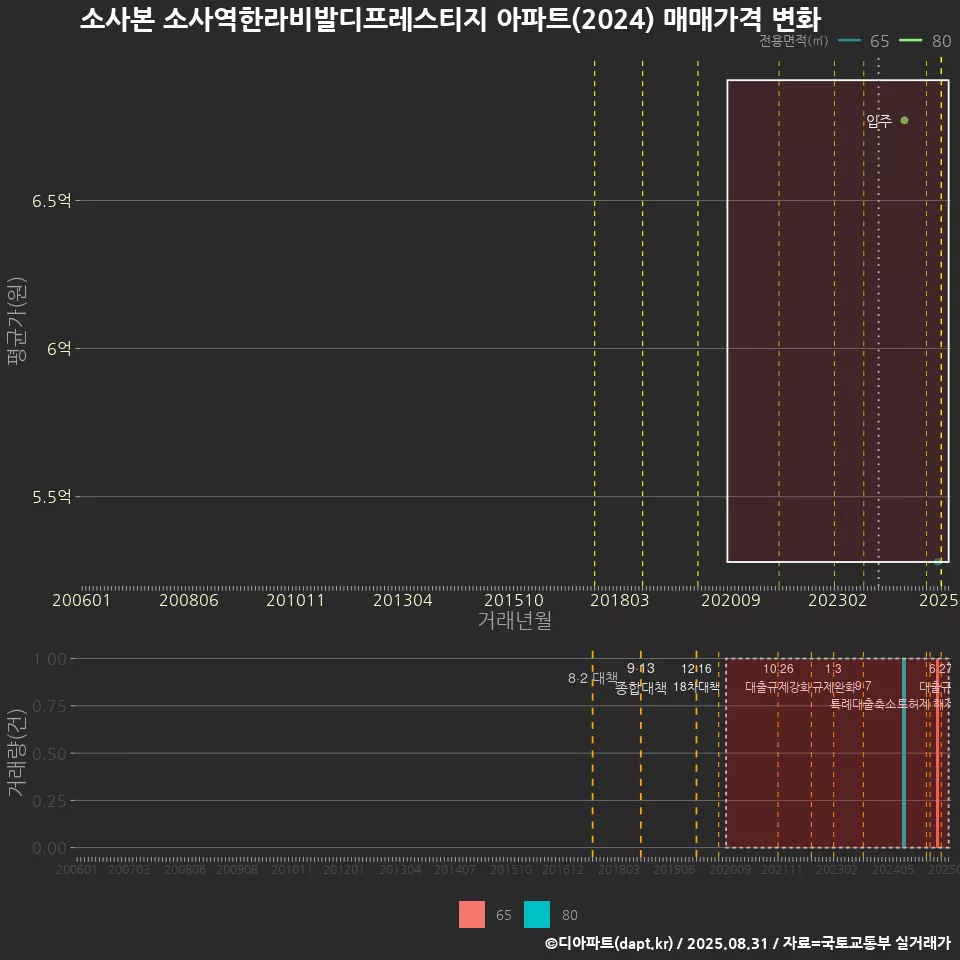The image size is (960, 960).
Task: Click the red 65㎡ volume bar
Action: (937, 753)
